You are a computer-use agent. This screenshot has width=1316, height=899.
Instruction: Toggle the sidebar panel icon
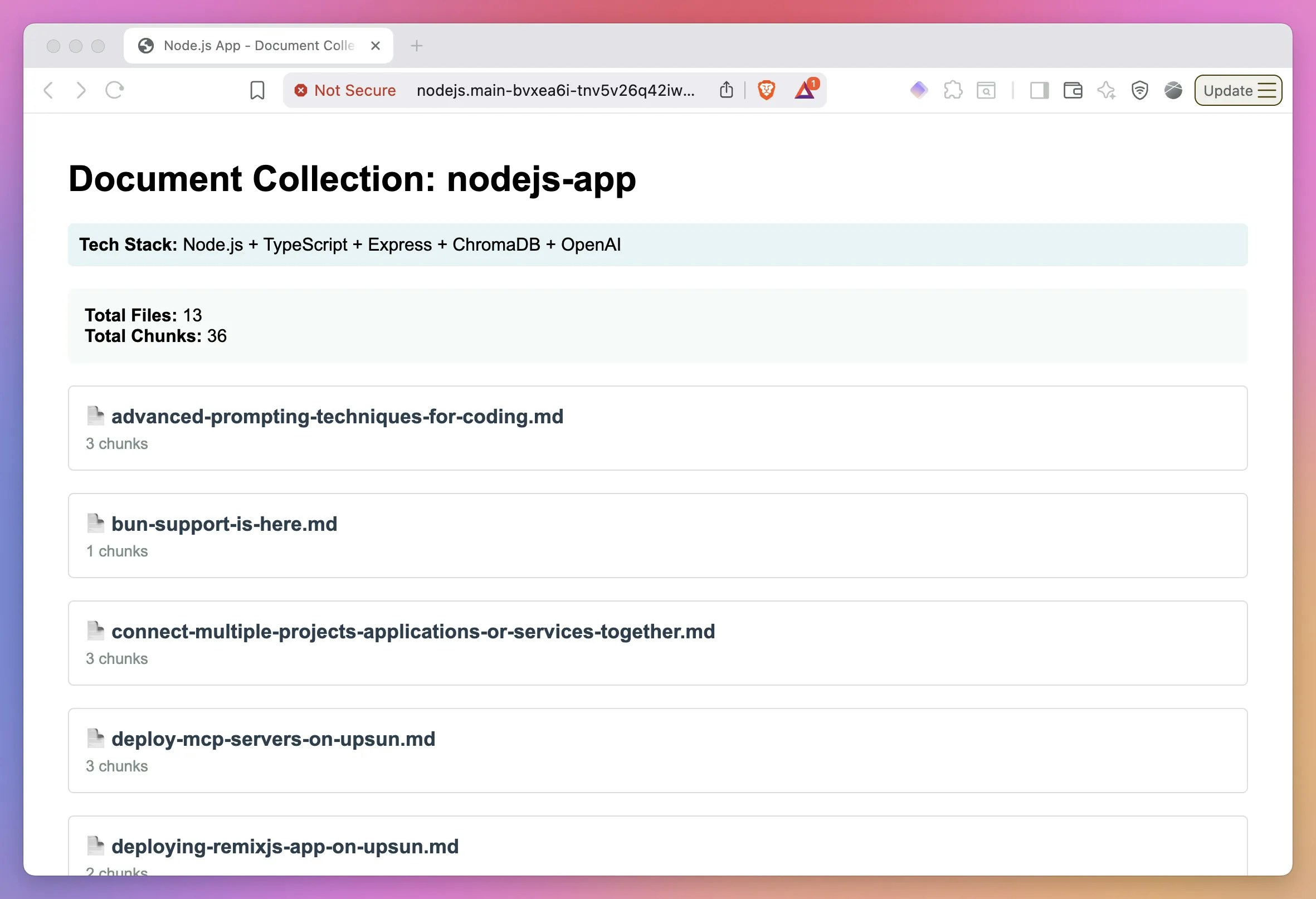point(1039,90)
